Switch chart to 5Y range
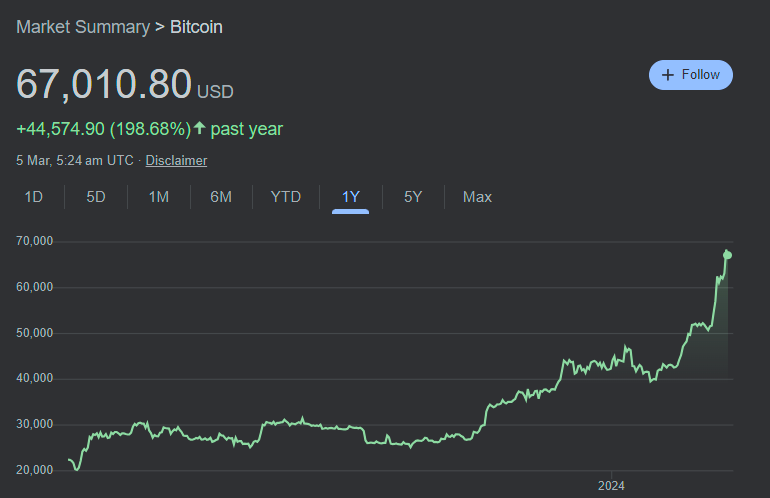 point(413,197)
